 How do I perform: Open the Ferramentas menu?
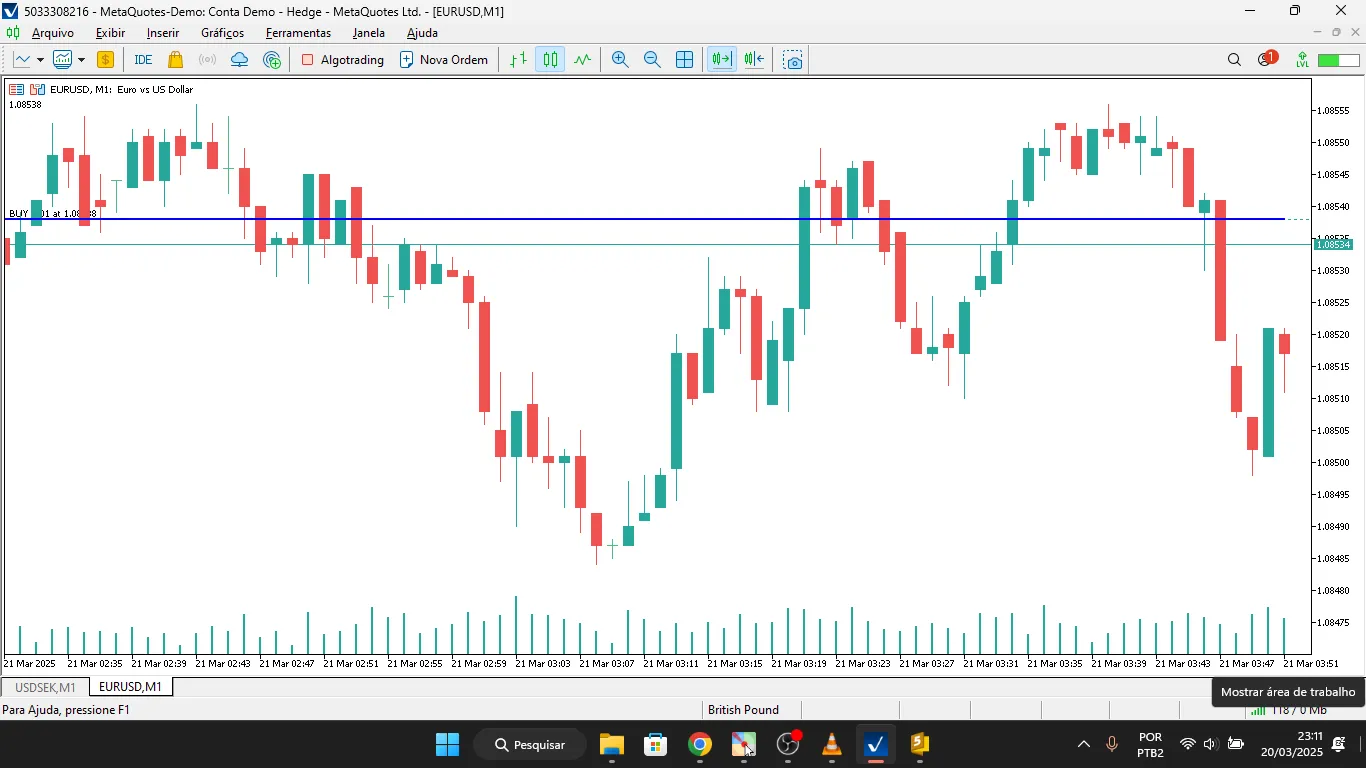(298, 33)
